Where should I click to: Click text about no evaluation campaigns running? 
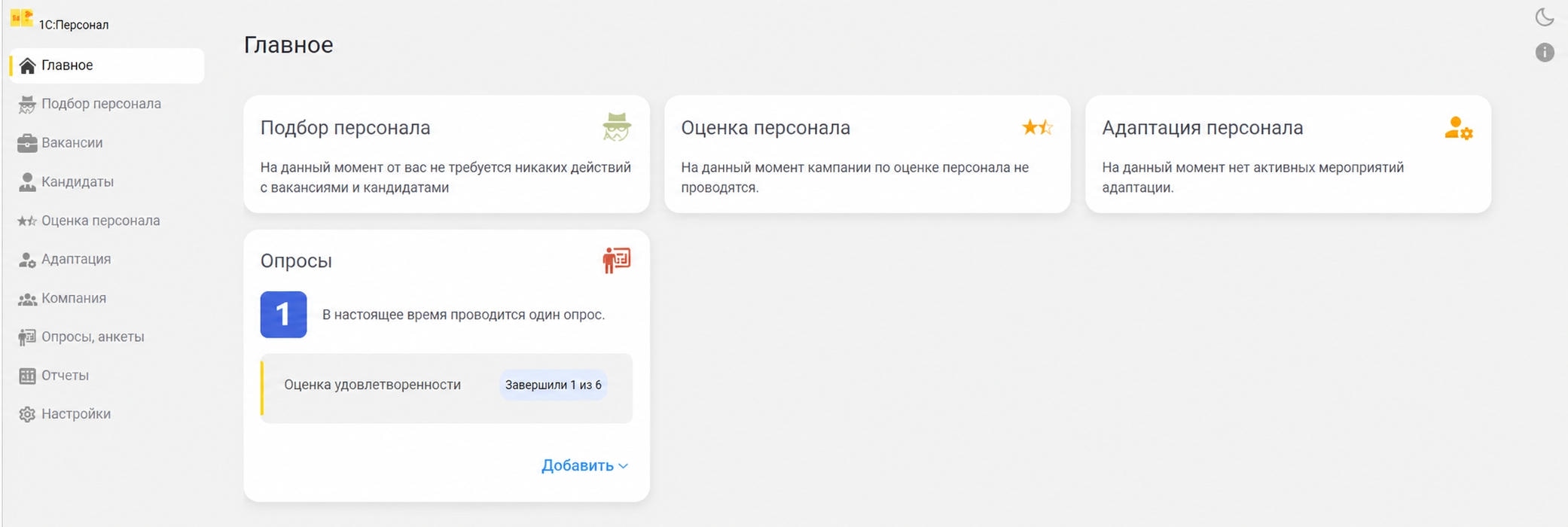coord(855,178)
